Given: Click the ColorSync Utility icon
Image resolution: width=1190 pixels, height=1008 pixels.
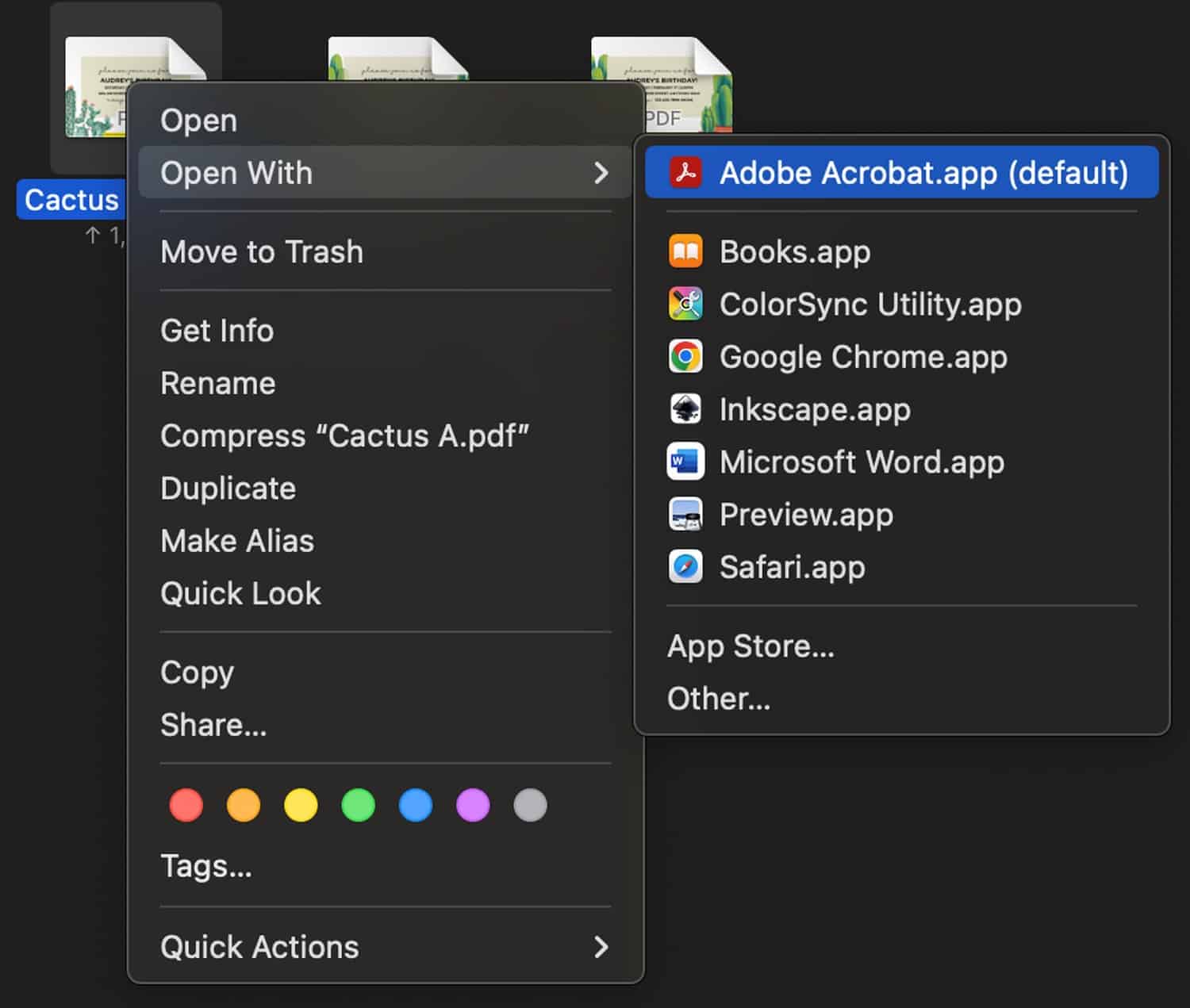Looking at the screenshot, I should click(x=685, y=305).
